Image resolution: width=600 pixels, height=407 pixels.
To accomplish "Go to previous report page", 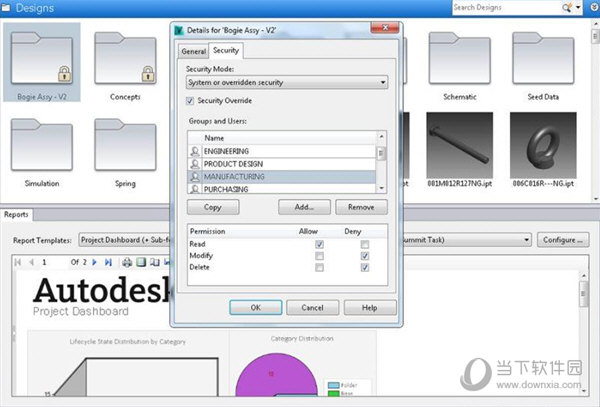I will pyautogui.click(x=31, y=262).
